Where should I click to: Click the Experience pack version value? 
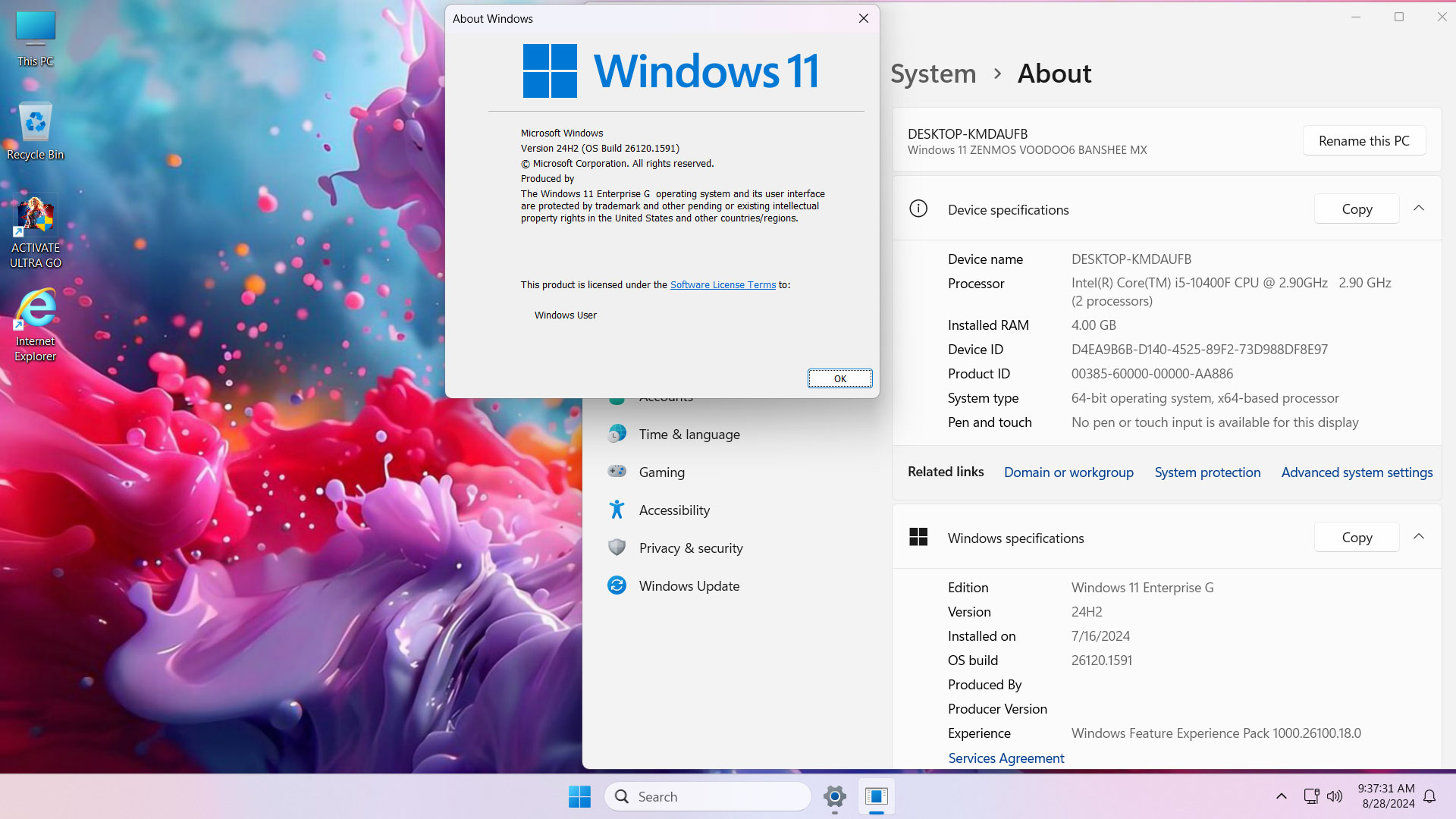click(x=1216, y=733)
